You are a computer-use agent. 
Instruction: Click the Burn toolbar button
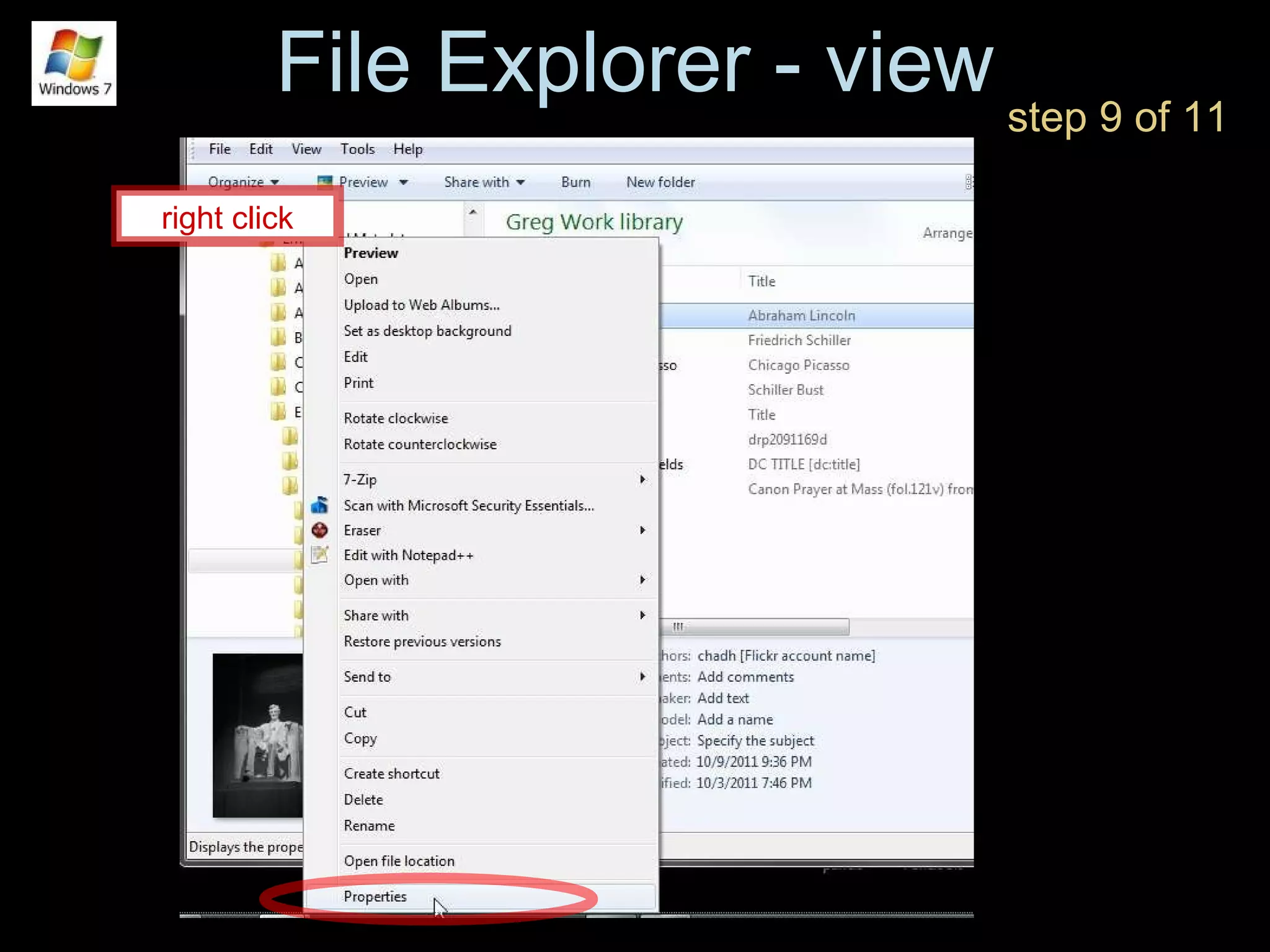pyautogui.click(x=575, y=182)
